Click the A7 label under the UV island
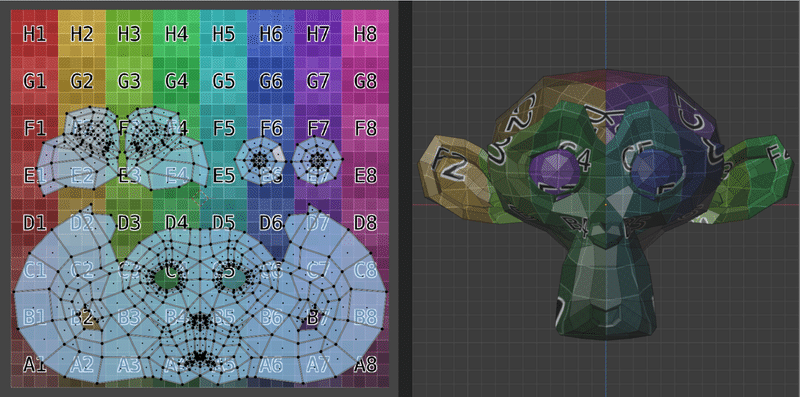The width and height of the screenshot is (800, 397). point(318,365)
